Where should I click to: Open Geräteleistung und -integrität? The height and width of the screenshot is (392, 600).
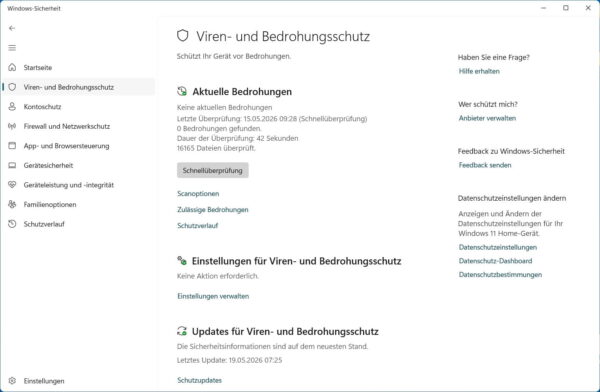(78, 185)
